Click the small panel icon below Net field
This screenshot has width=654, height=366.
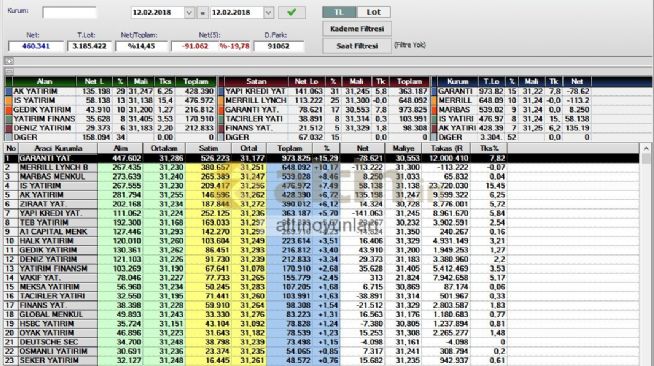pyautogui.click(x=9, y=61)
